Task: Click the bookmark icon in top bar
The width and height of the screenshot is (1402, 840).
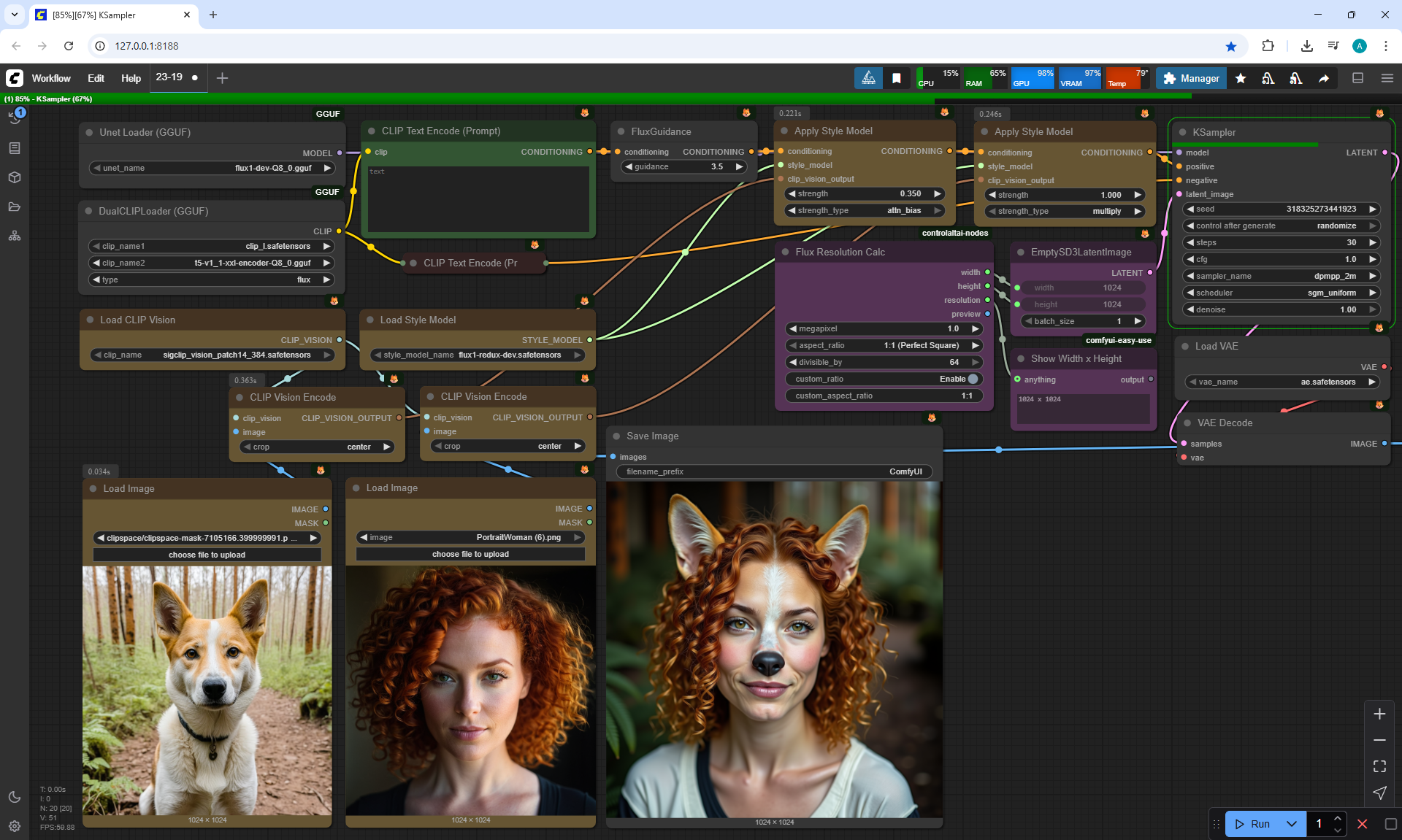Action: point(896,78)
